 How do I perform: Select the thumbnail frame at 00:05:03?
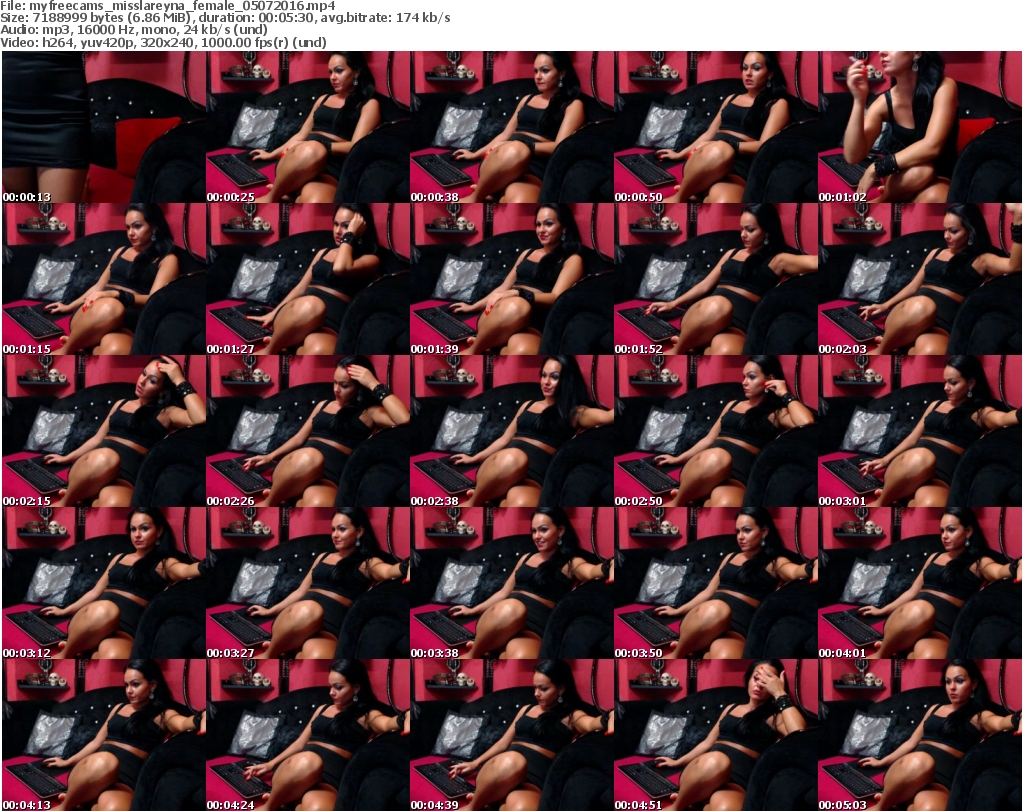pos(920,735)
